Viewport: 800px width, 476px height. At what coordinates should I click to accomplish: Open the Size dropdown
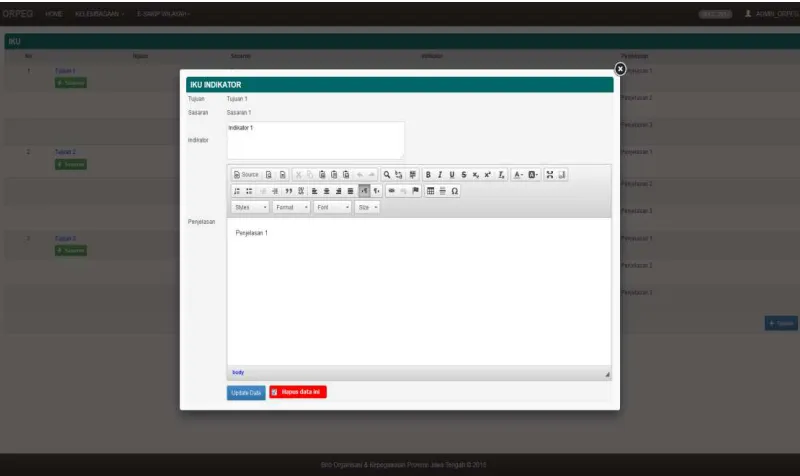click(367, 207)
